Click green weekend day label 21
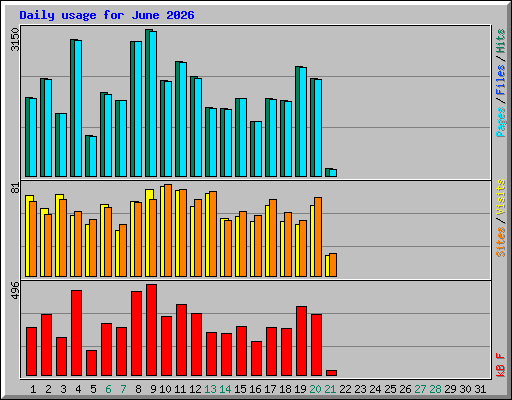The image size is (512, 400). 330,389
